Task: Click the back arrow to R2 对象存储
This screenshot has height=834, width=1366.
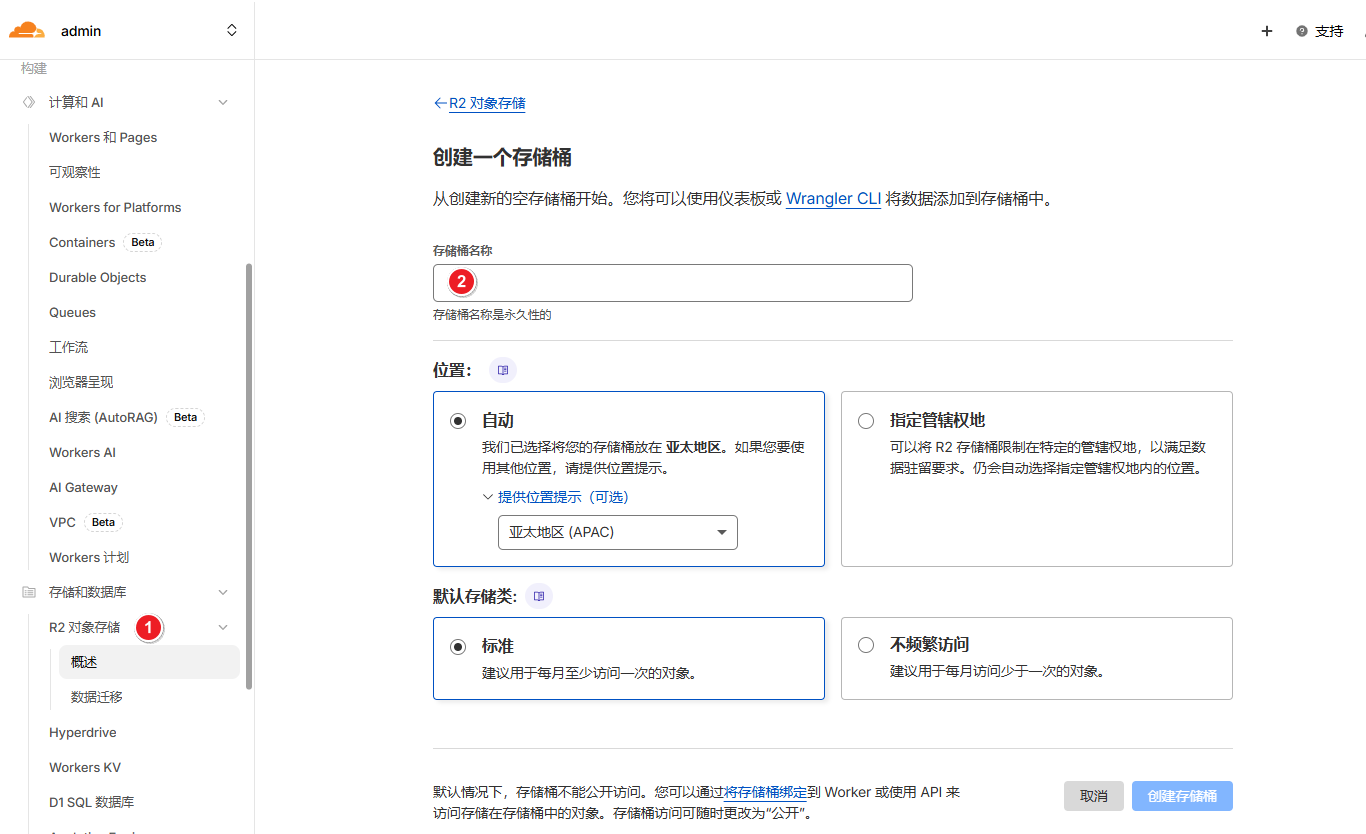Action: [440, 103]
